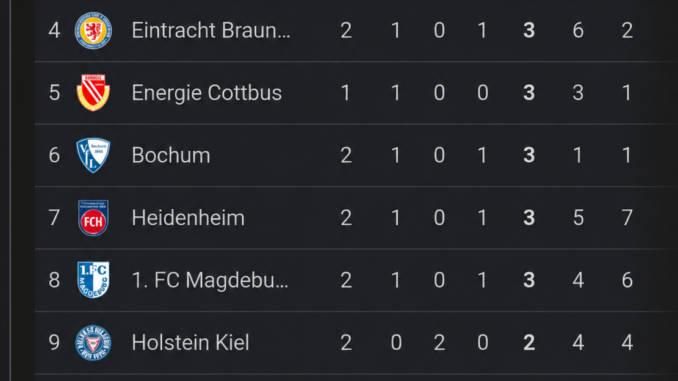
Task: Click the 1. FC Magdeburg crest
Action: [x=93, y=280]
